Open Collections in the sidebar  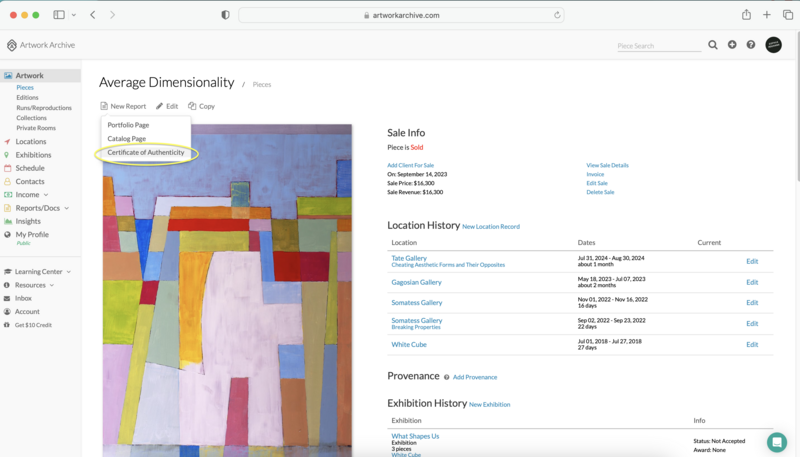[31, 118]
